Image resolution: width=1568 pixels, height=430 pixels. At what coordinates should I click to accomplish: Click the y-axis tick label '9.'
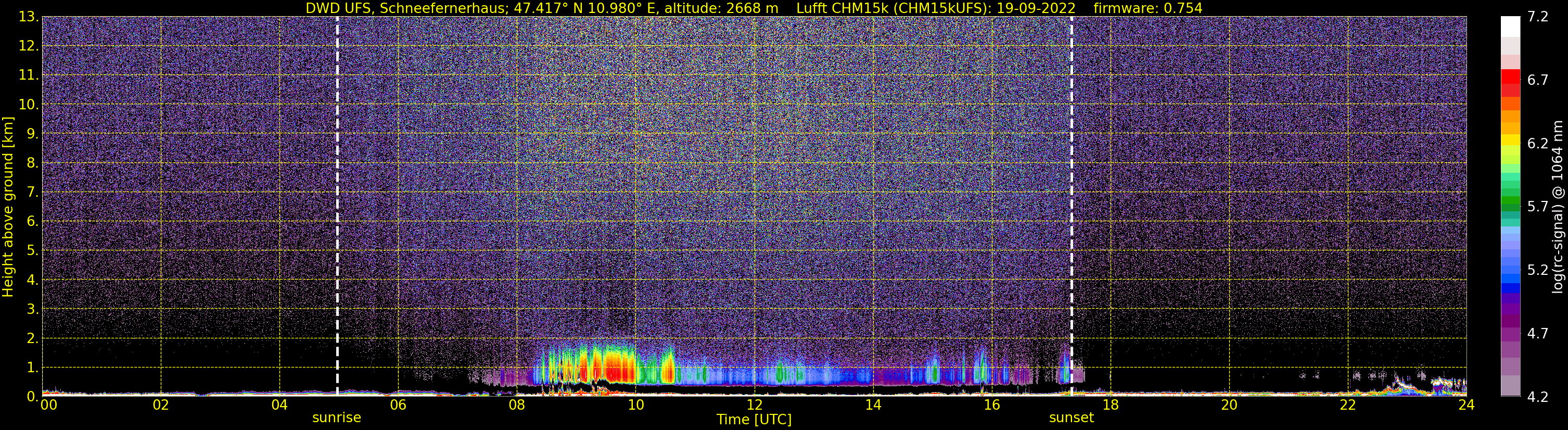[33, 134]
